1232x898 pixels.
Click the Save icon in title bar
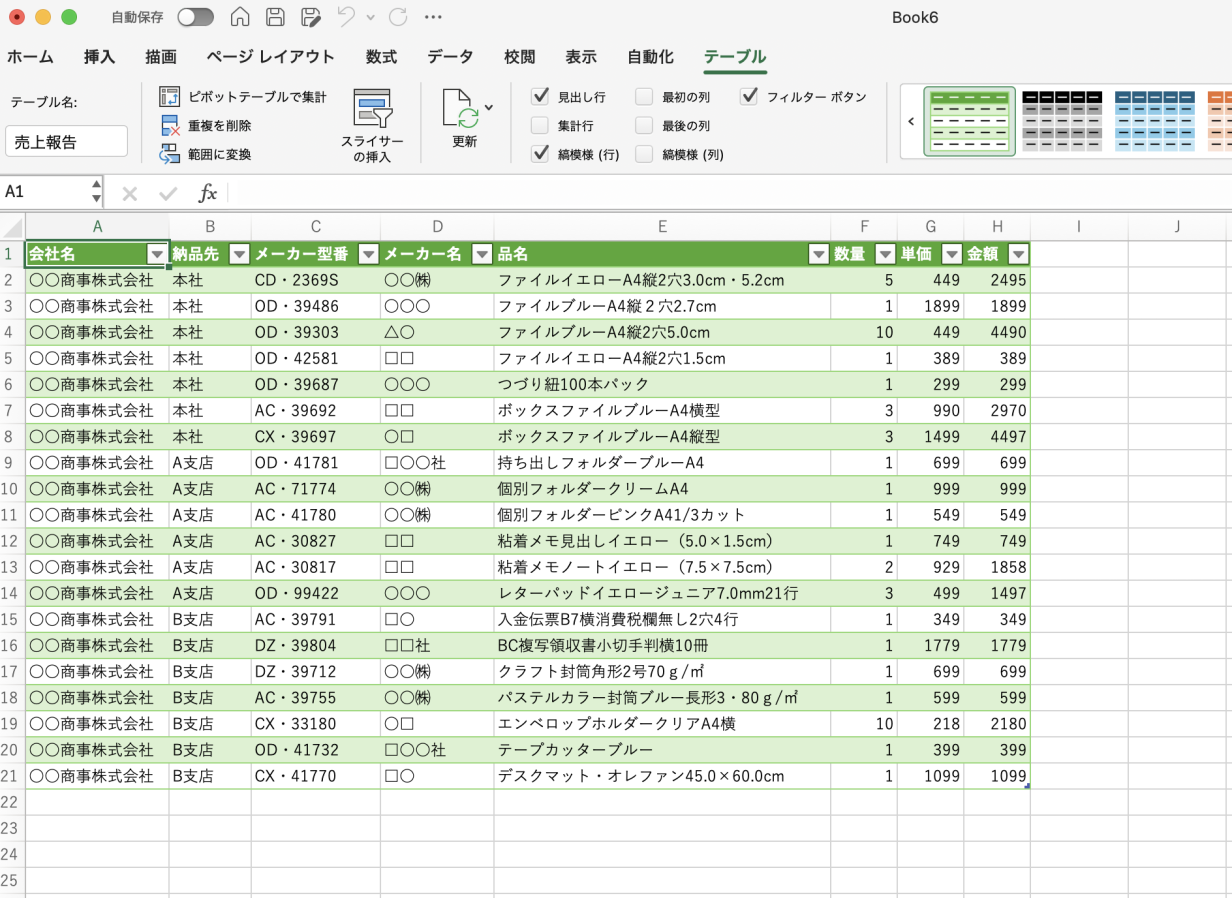[275, 17]
